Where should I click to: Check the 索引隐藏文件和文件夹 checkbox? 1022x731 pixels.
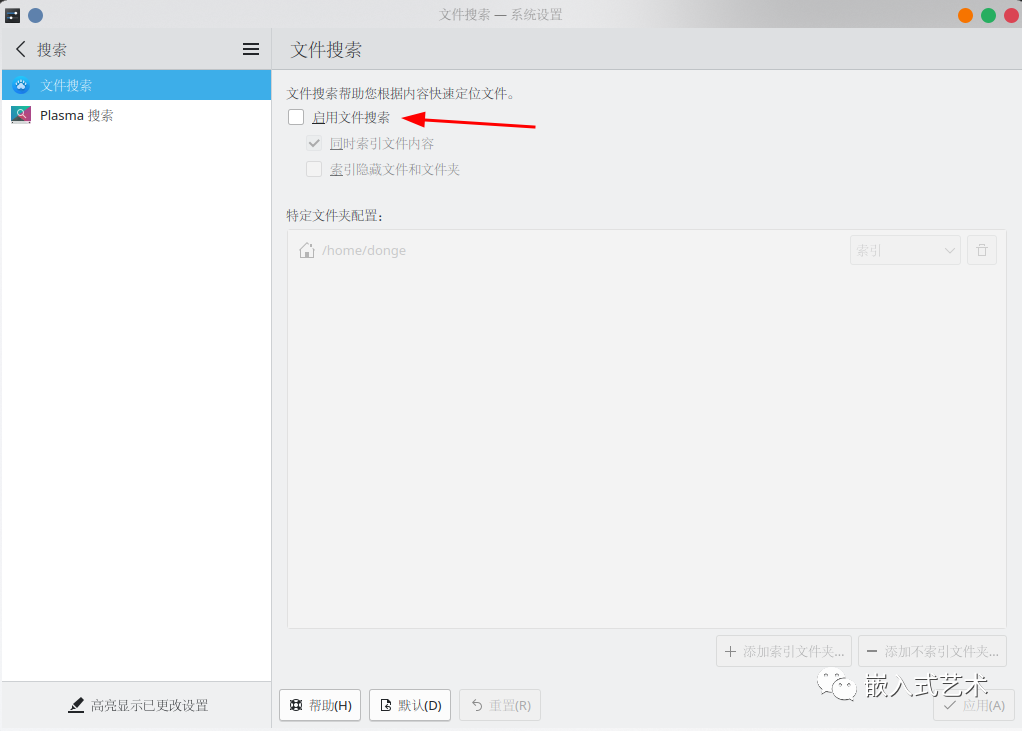pos(314,169)
